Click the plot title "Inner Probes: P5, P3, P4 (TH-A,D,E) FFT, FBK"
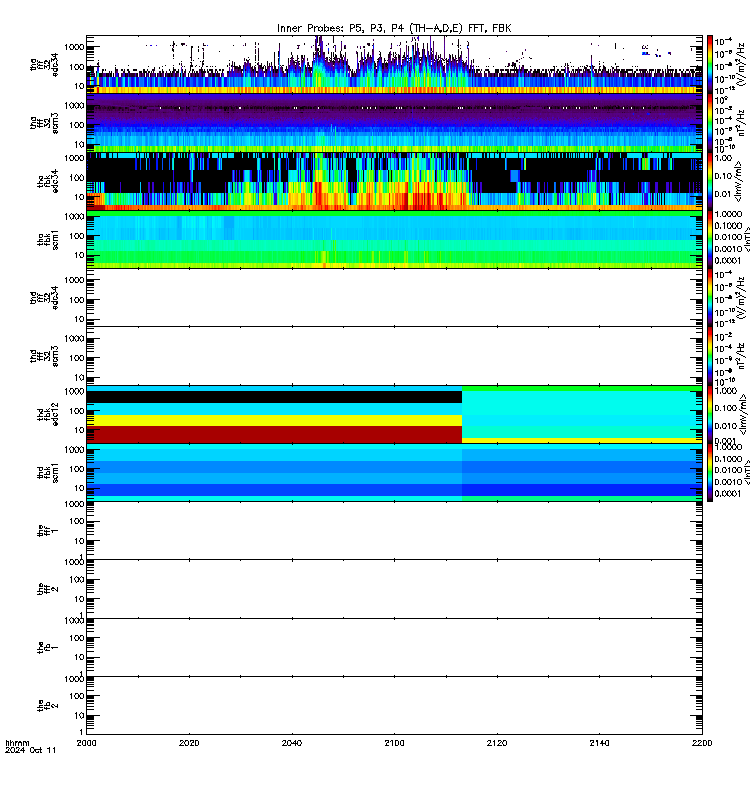750x800 pixels. tap(394, 28)
